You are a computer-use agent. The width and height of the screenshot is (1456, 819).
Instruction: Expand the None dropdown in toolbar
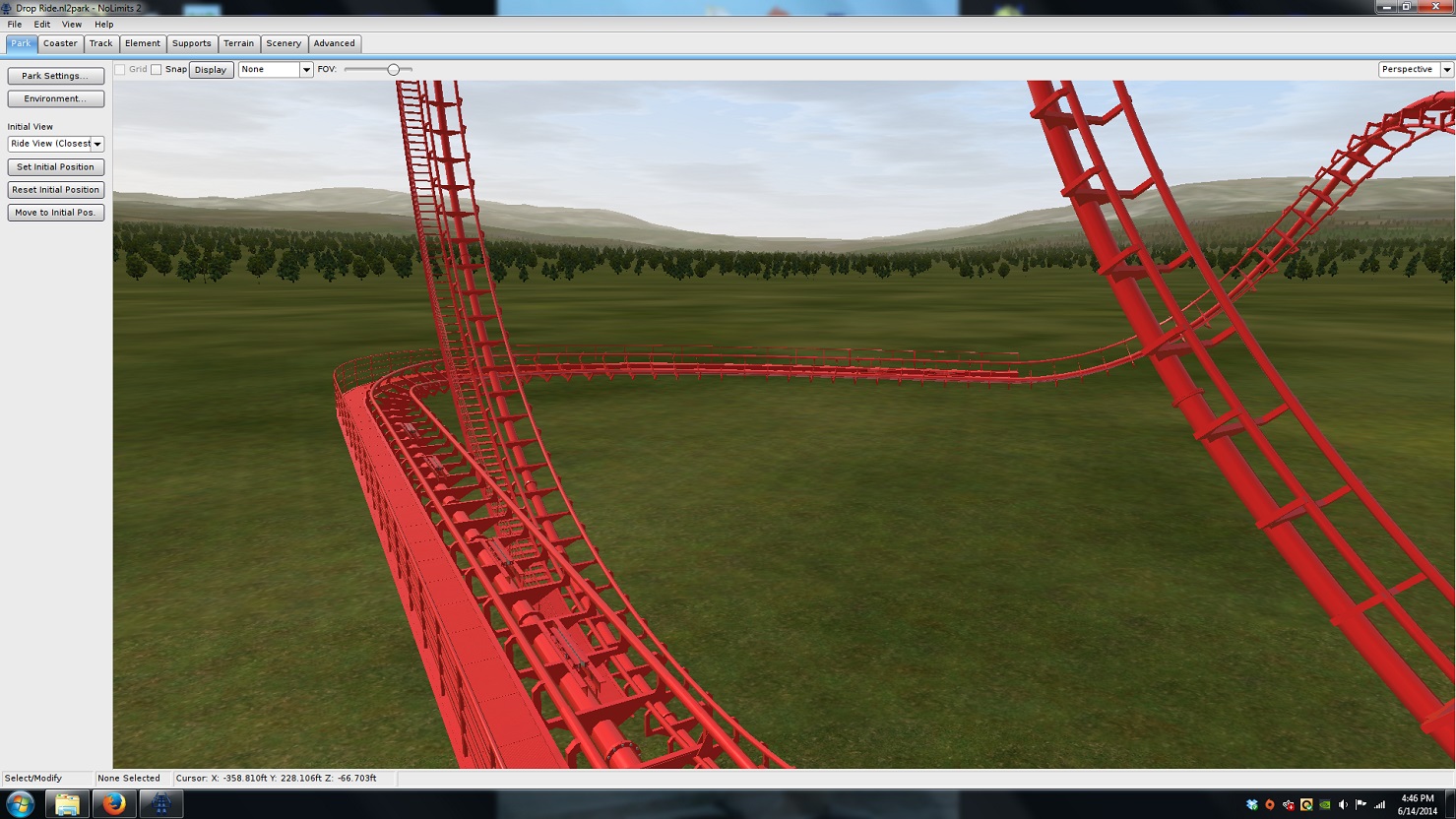click(x=305, y=70)
